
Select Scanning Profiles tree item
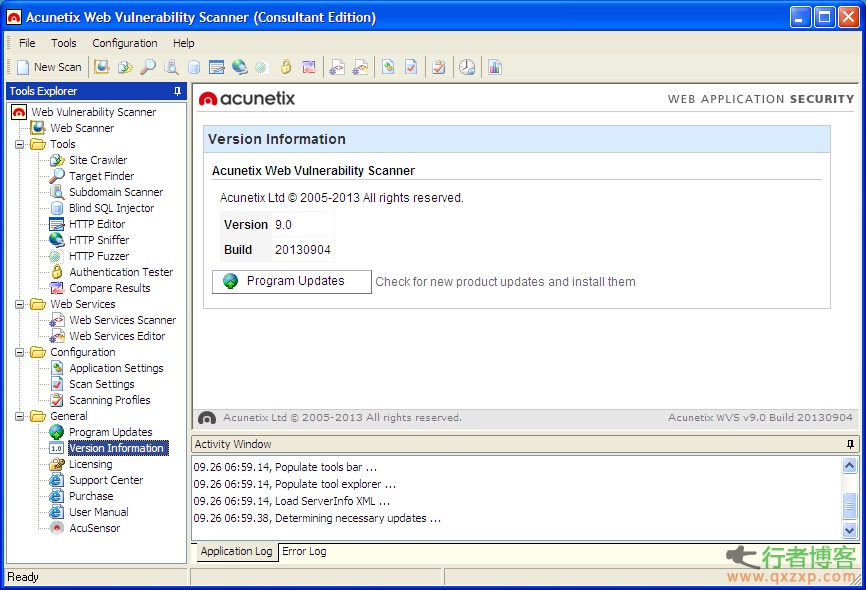tap(110, 401)
